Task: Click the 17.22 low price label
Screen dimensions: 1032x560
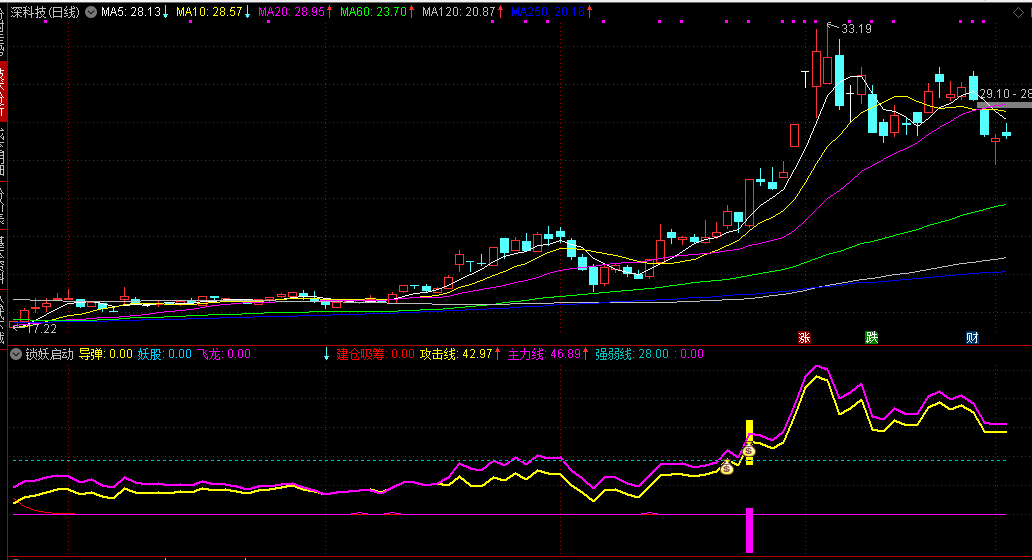Action: tap(40, 328)
